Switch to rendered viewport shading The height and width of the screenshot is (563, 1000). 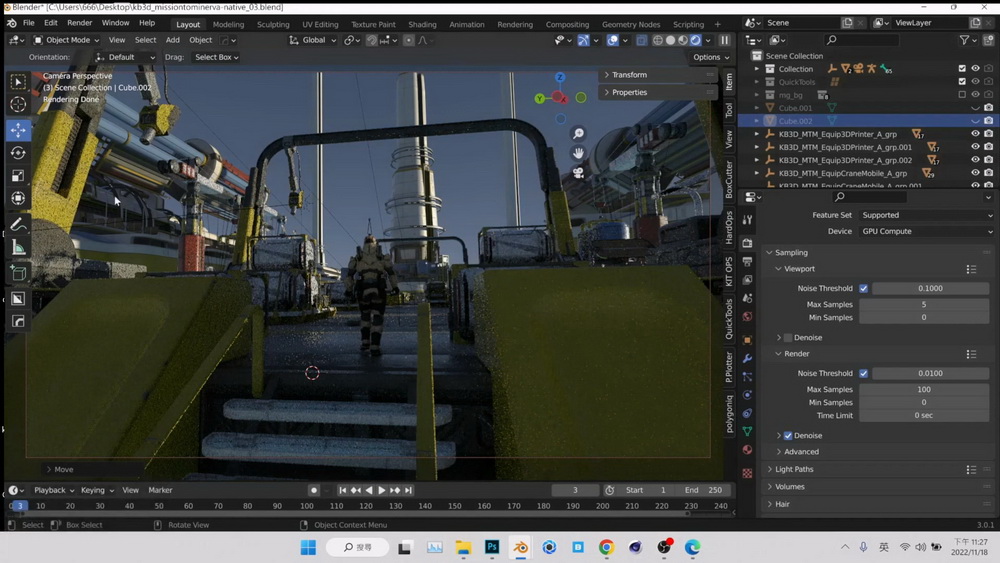pos(696,40)
